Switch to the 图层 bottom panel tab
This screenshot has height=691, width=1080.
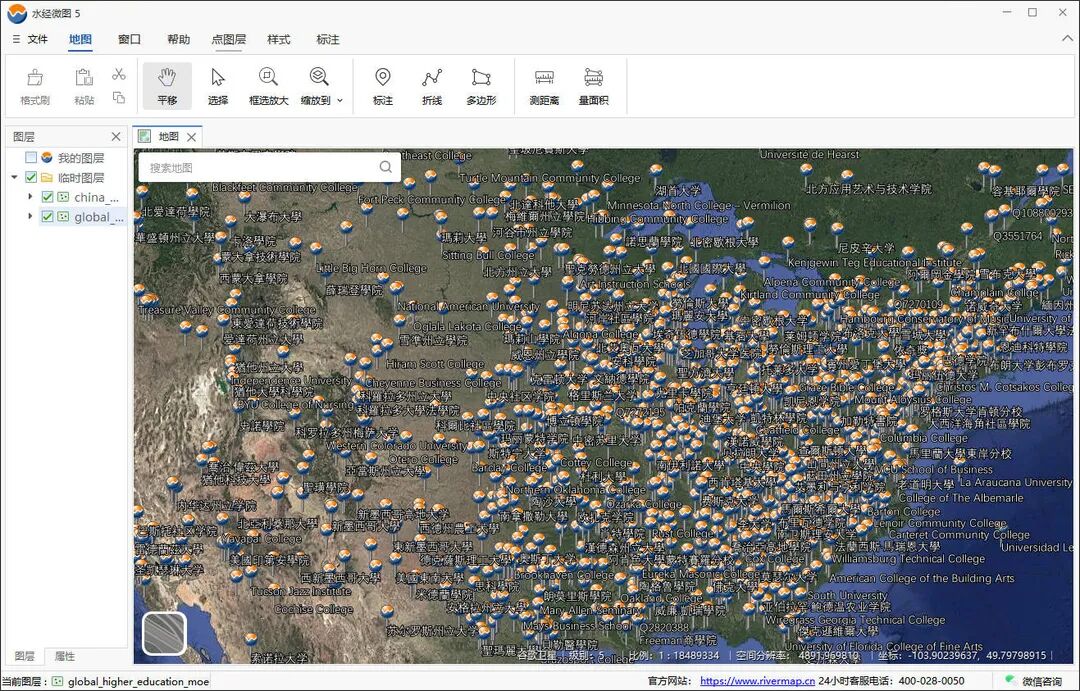tap(24, 656)
